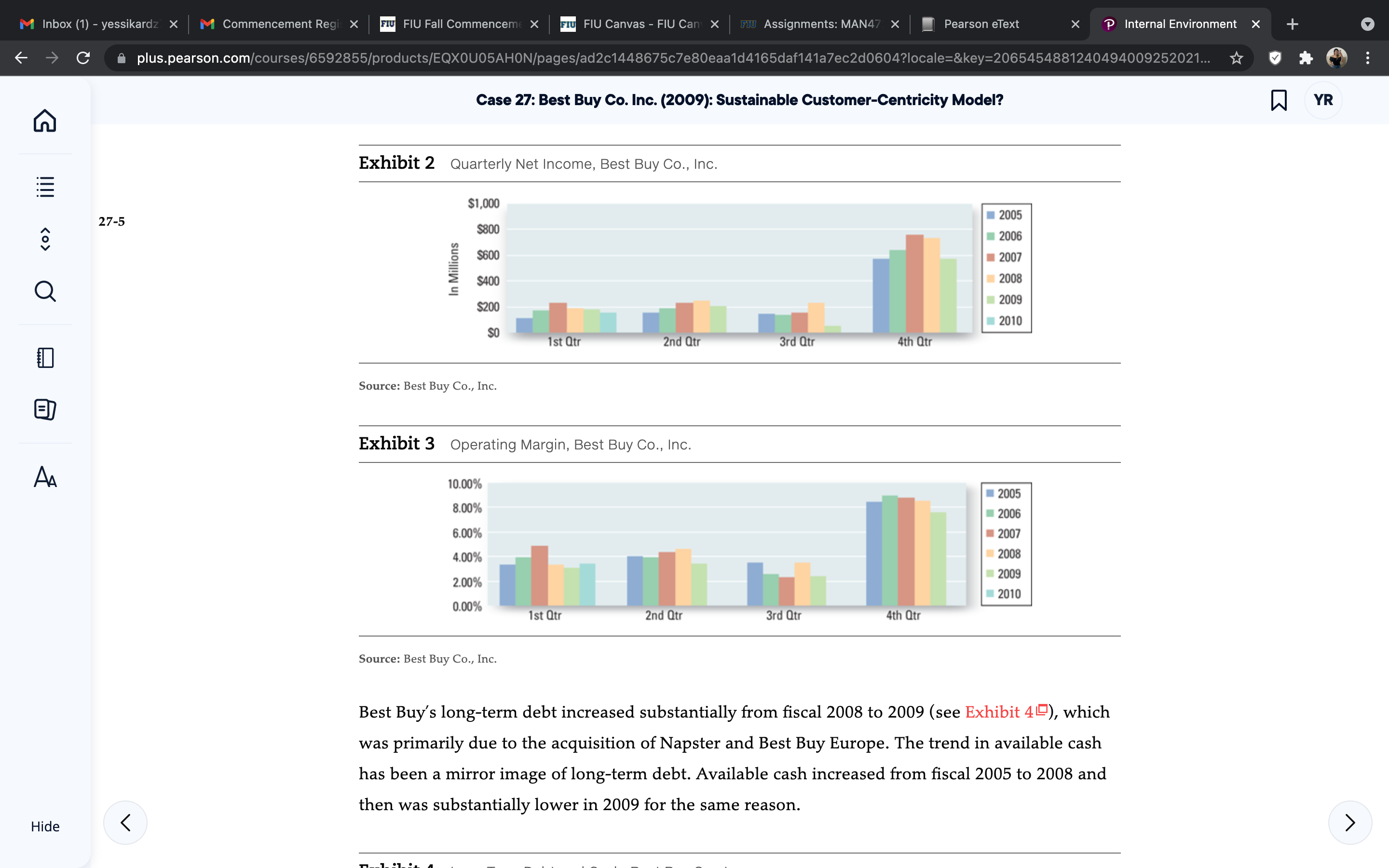This screenshot has height=868, width=1389.
Task: Go to the previous eText page
Action: point(125,823)
